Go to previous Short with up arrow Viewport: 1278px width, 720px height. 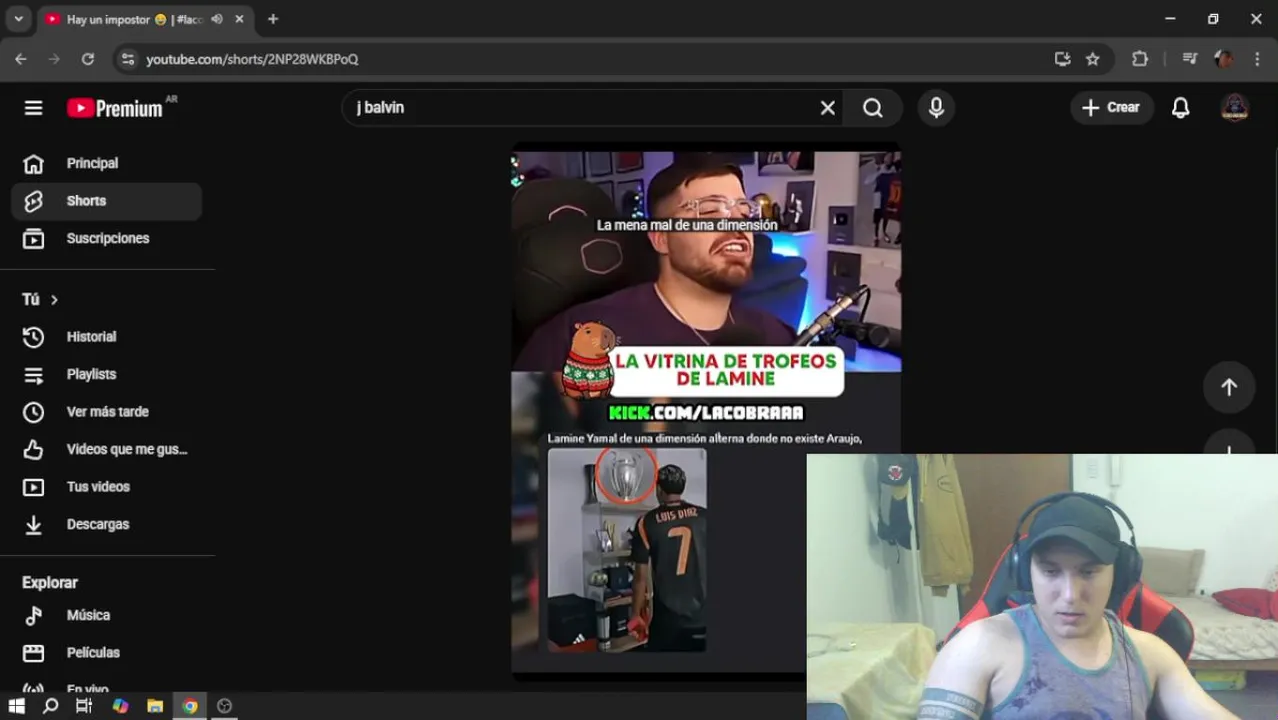tap(1229, 387)
